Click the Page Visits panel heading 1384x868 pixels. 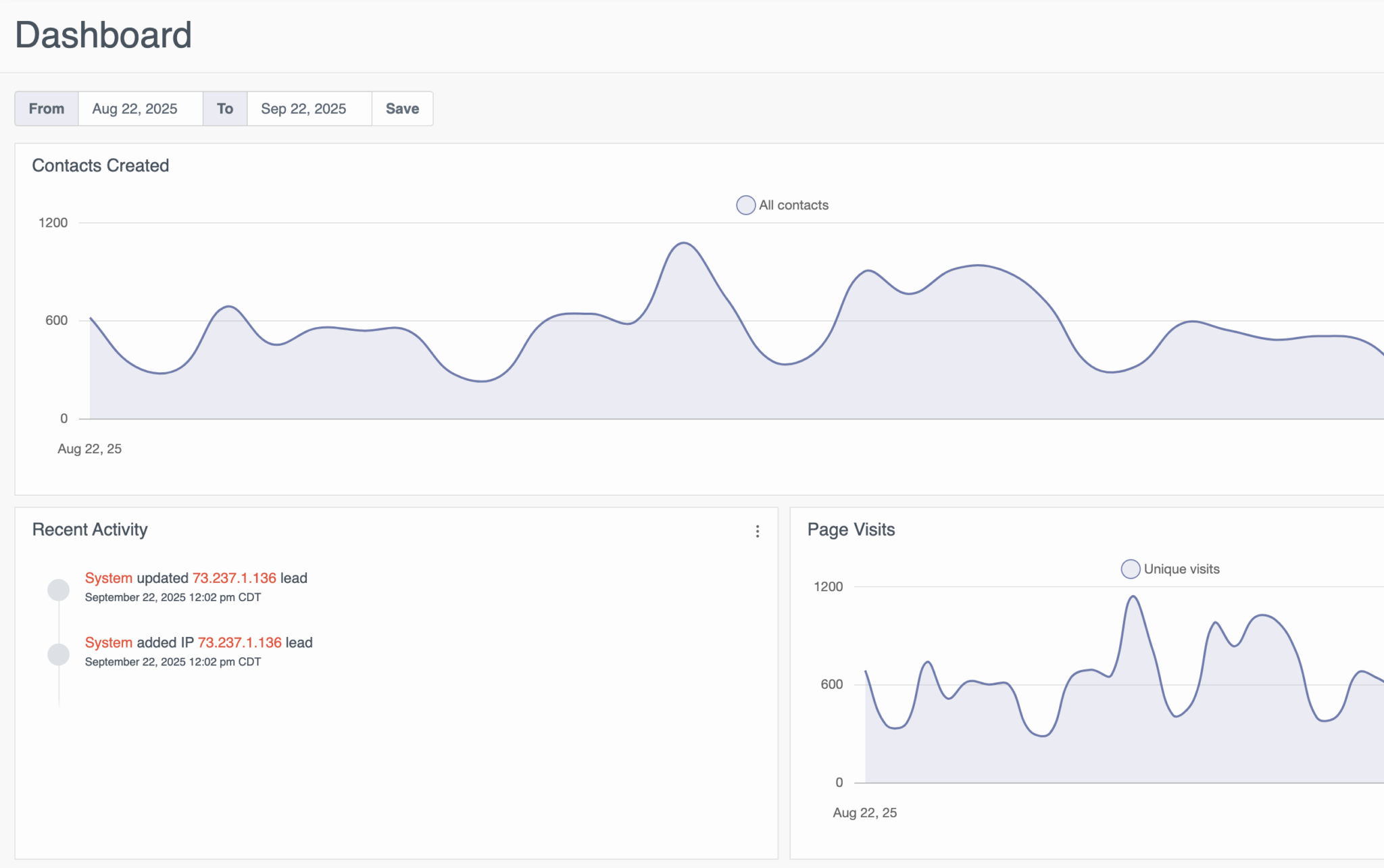tap(851, 530)
